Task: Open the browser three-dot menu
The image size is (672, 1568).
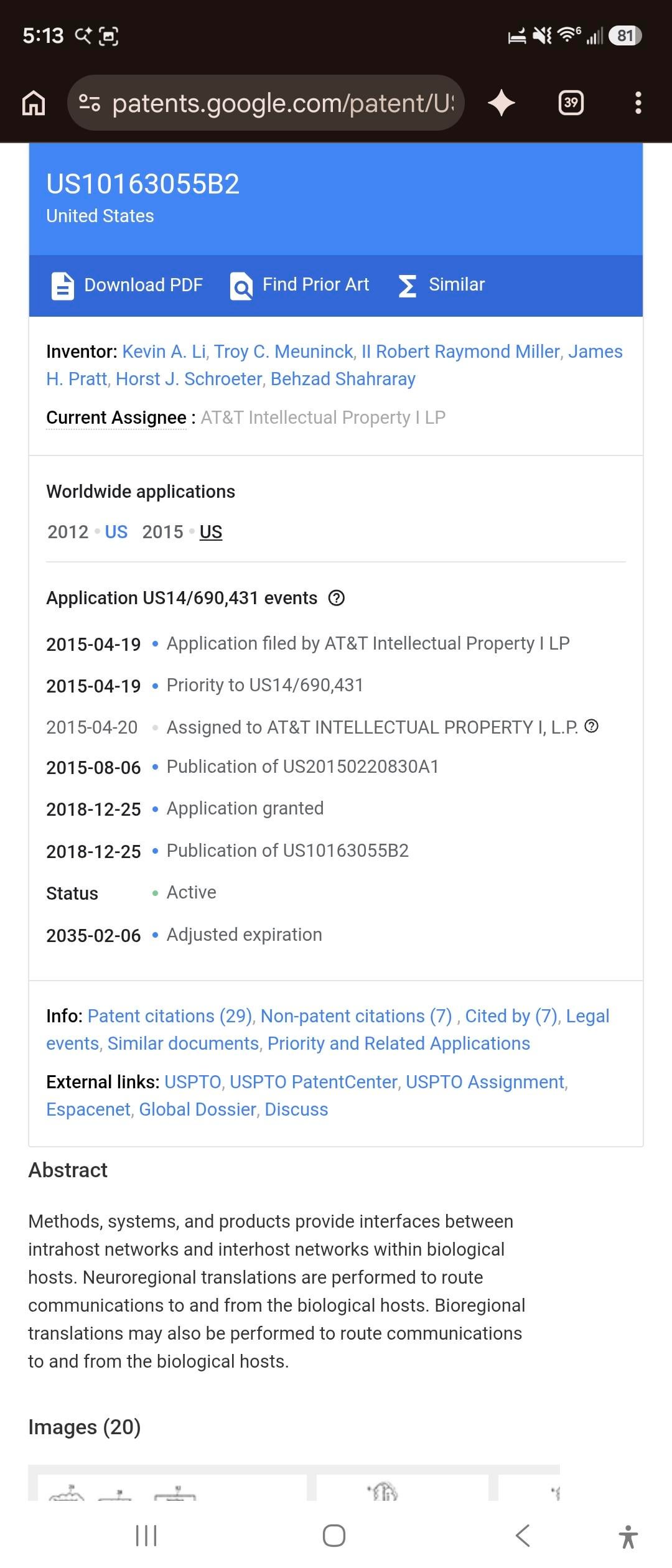Action: pos(638,103)
